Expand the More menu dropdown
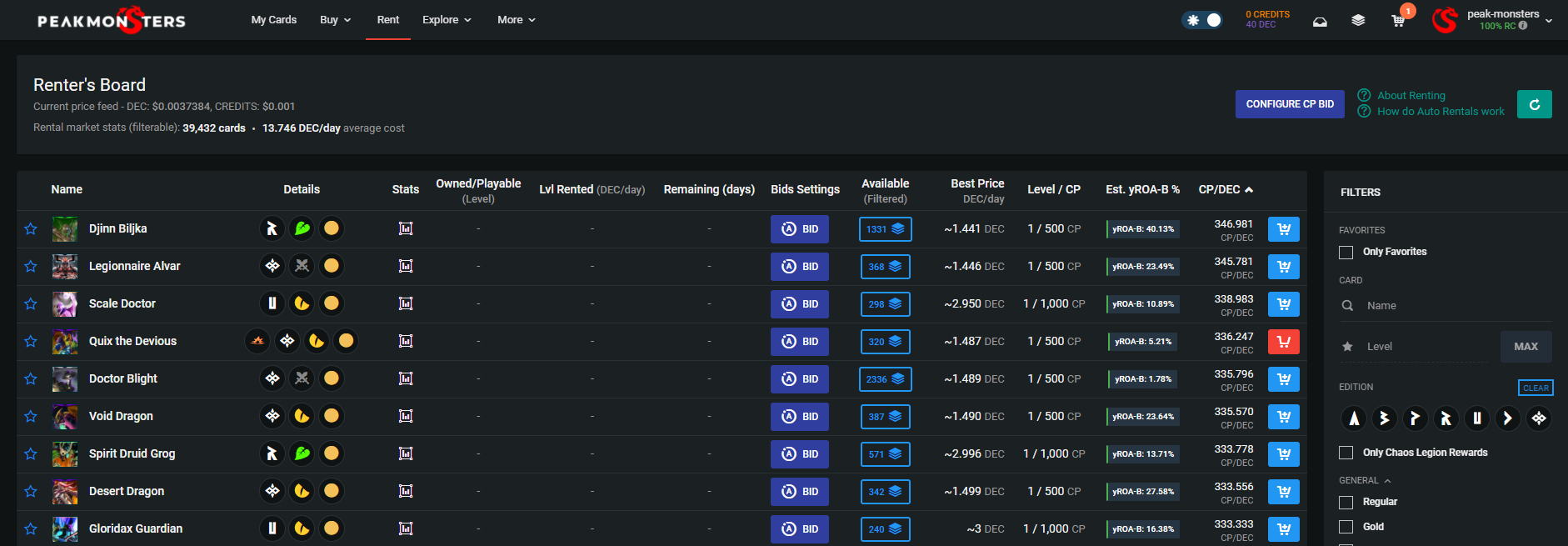 517,20
